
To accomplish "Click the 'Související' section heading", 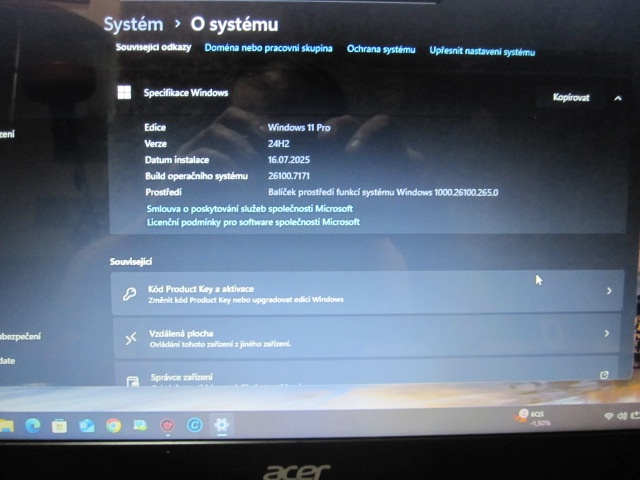I will pyautogui.click(x=131, y=262).
